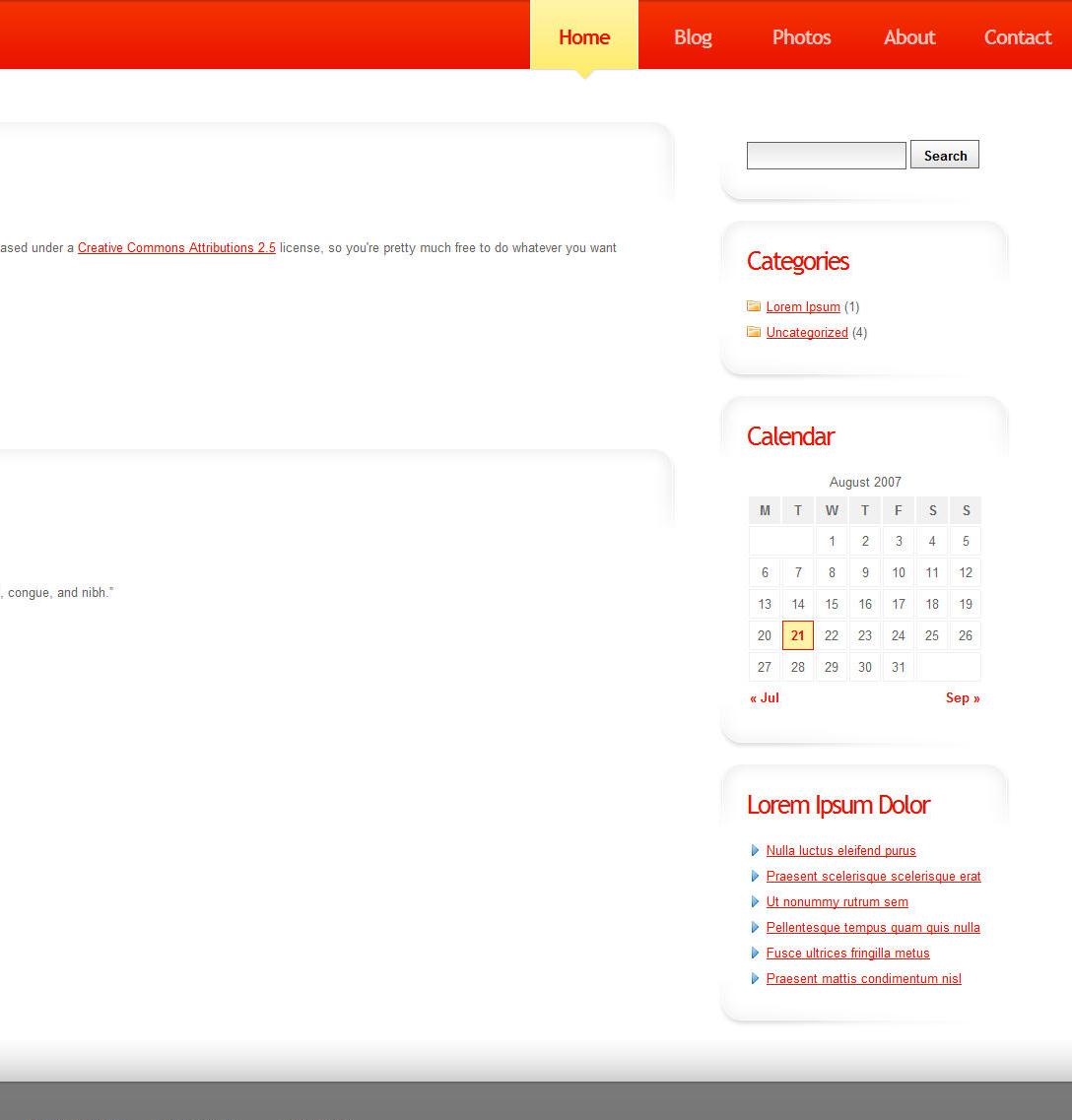Open the Photos menu item
The height and width of the screenshot is (1120, 1072).
801,37
